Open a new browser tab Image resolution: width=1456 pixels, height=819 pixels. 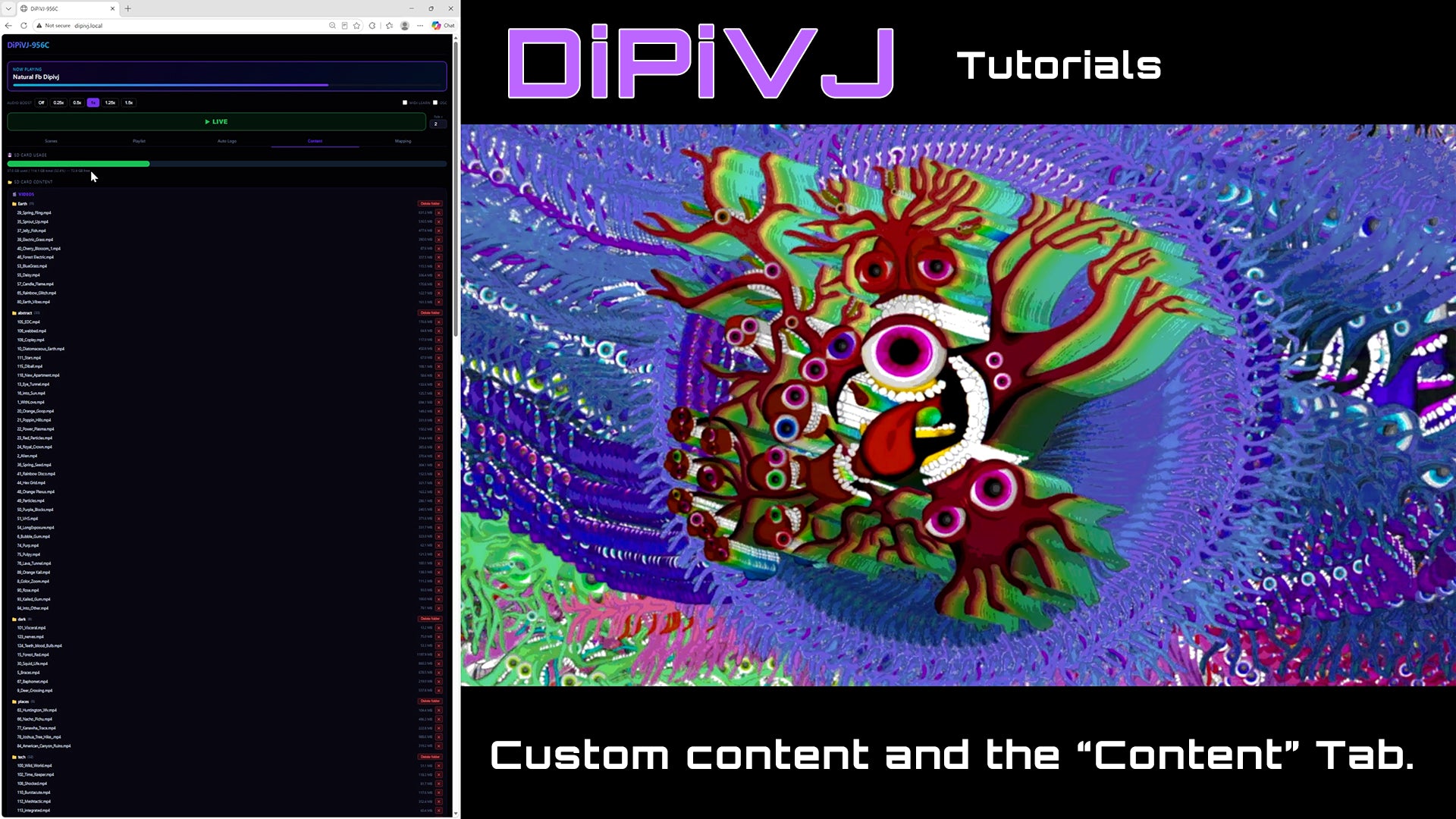click(x=127, y=8)
